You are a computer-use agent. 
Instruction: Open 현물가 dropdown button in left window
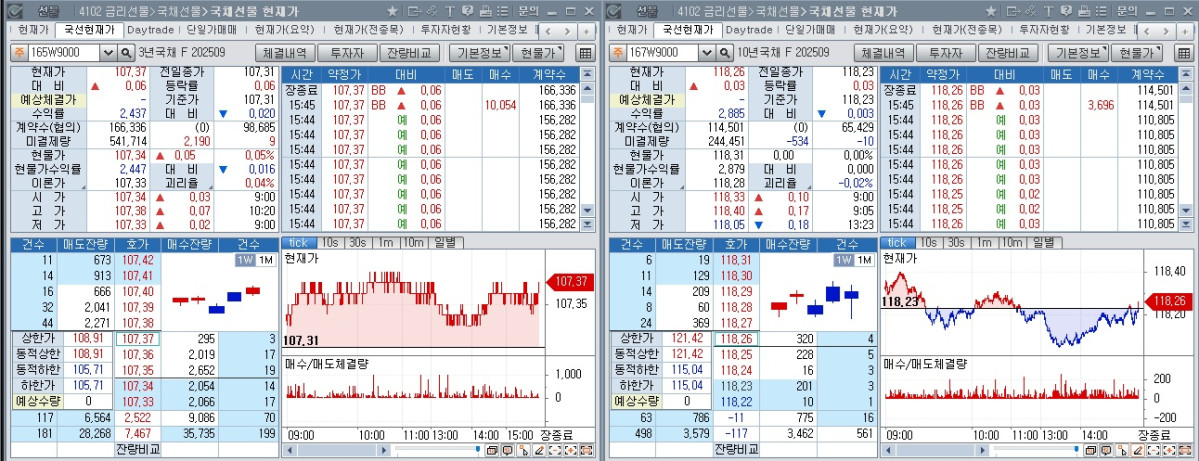pos(538,53)
